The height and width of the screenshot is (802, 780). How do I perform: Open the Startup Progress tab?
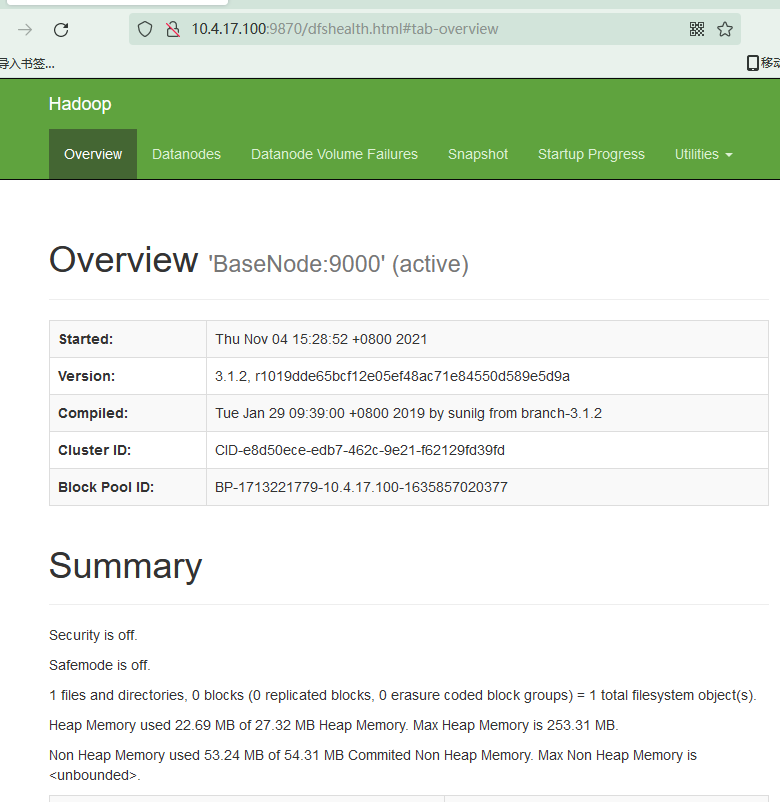tap(591, 154)
